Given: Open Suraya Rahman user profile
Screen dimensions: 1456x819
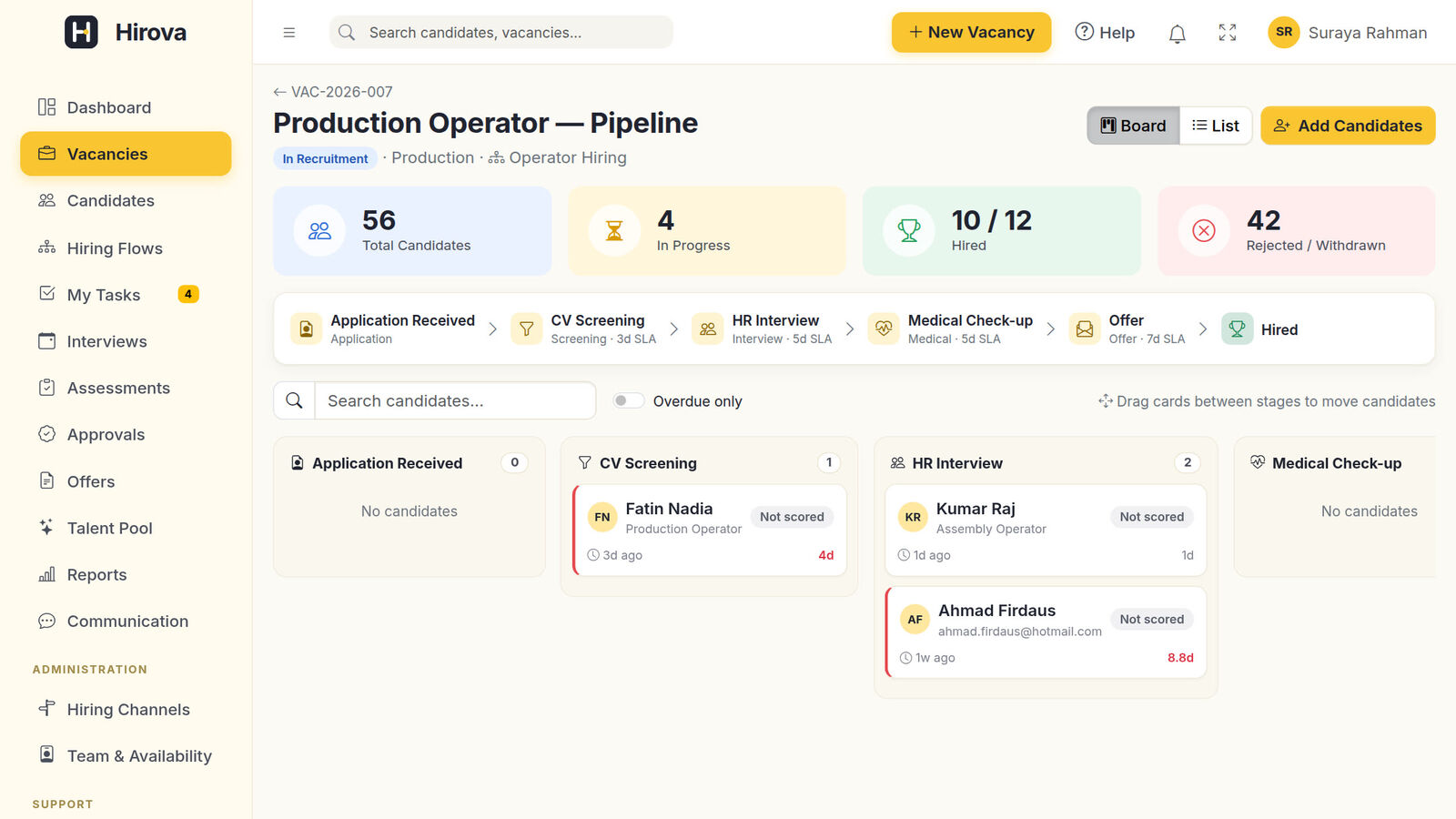Looking at the screenshot, I should 1347,33.
